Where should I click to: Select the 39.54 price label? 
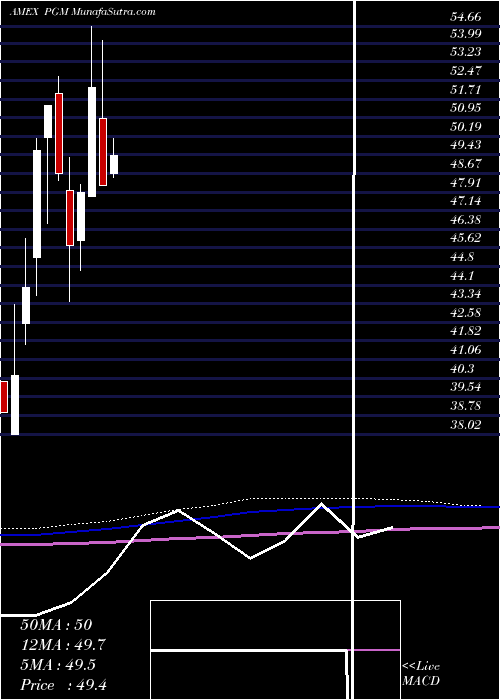pyautogui.click(x=466, y=387)
